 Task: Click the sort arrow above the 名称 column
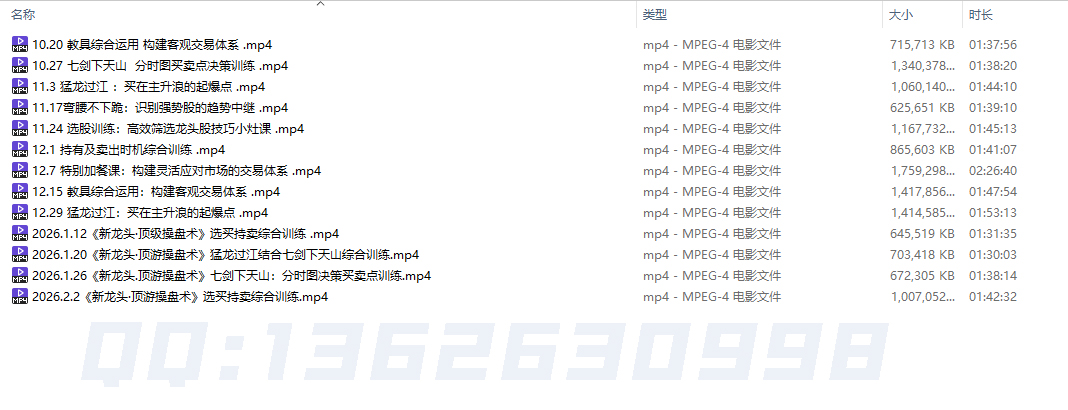(x=321, y=3)
